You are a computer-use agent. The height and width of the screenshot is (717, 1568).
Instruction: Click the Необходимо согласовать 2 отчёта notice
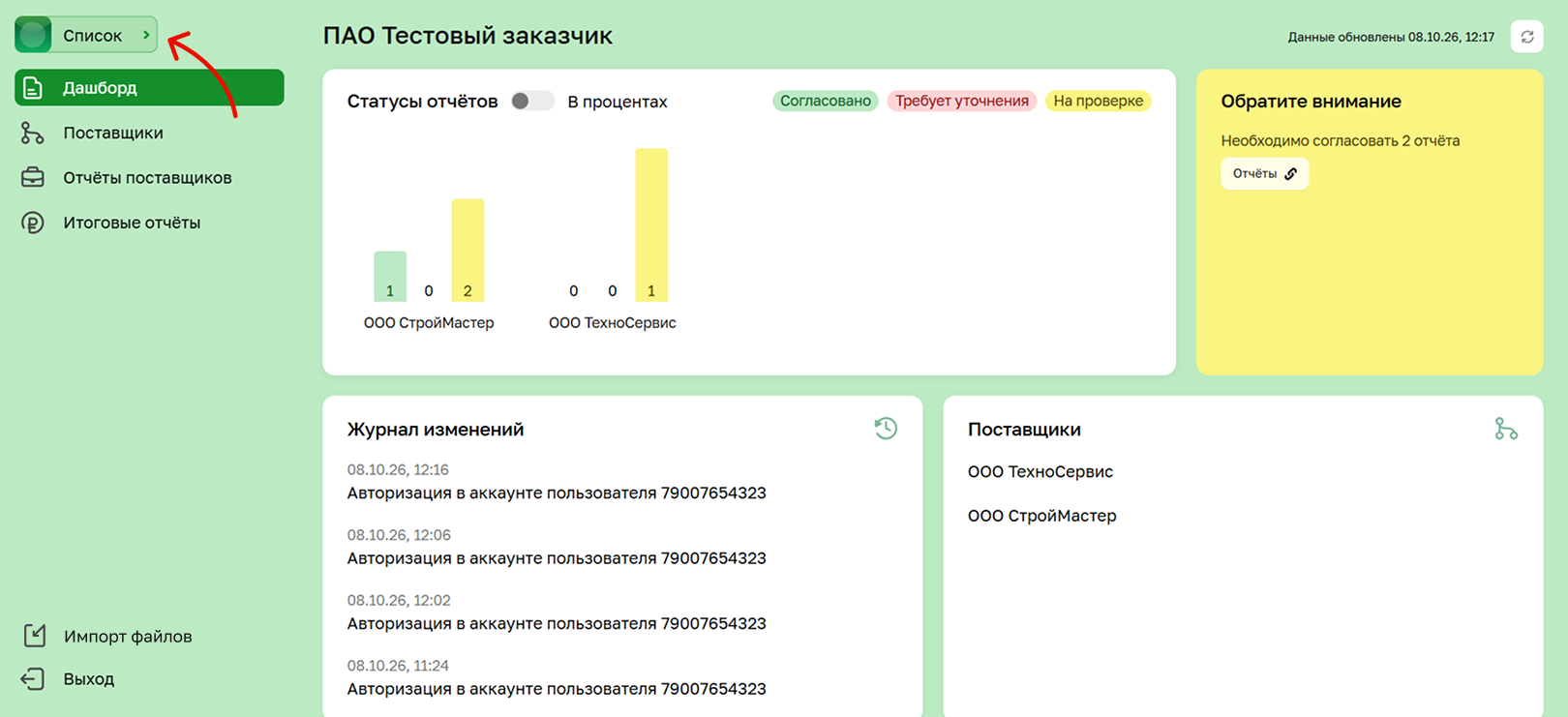point(1341,140)
